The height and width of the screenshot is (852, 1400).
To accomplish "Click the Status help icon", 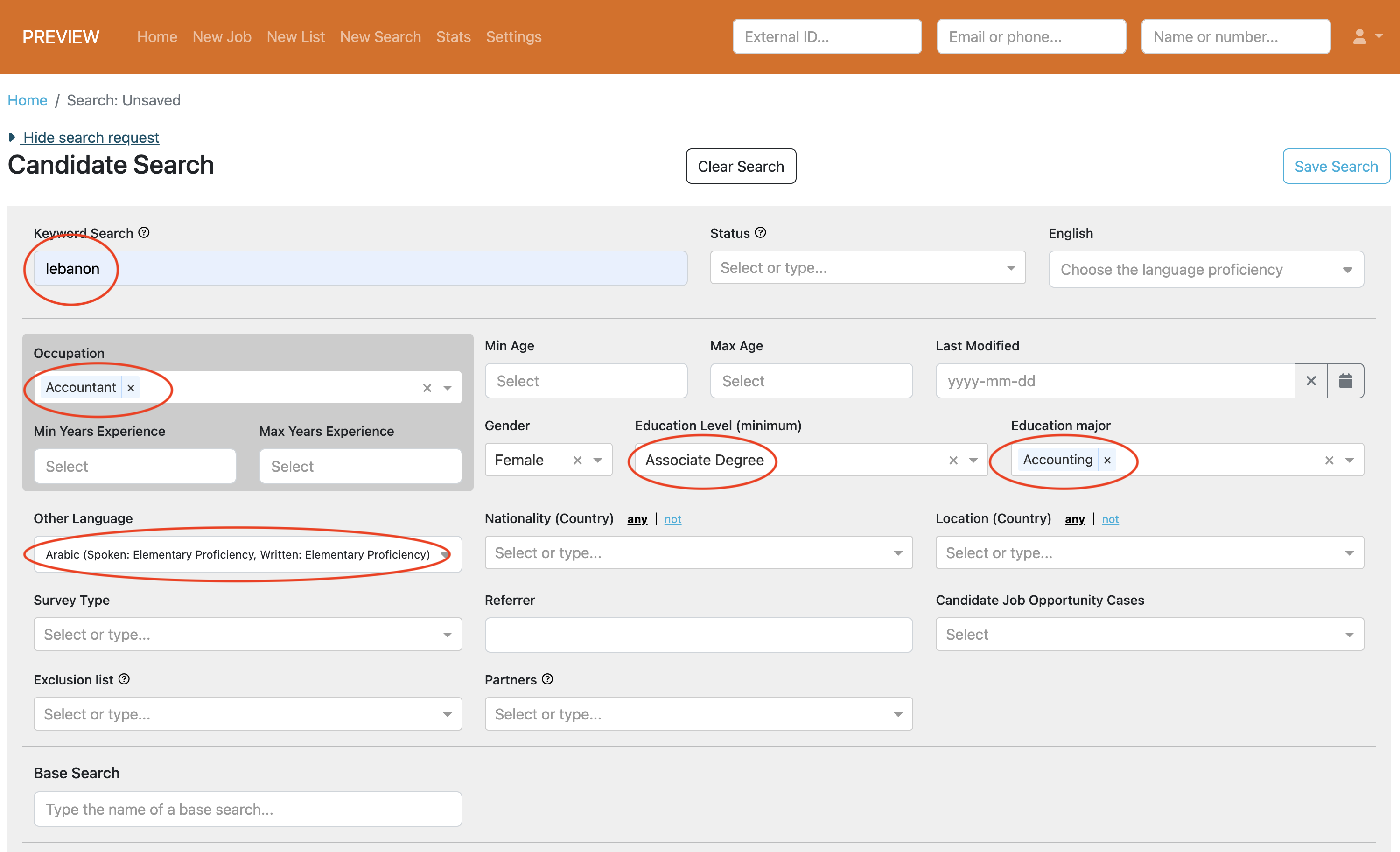I will 760,232.
